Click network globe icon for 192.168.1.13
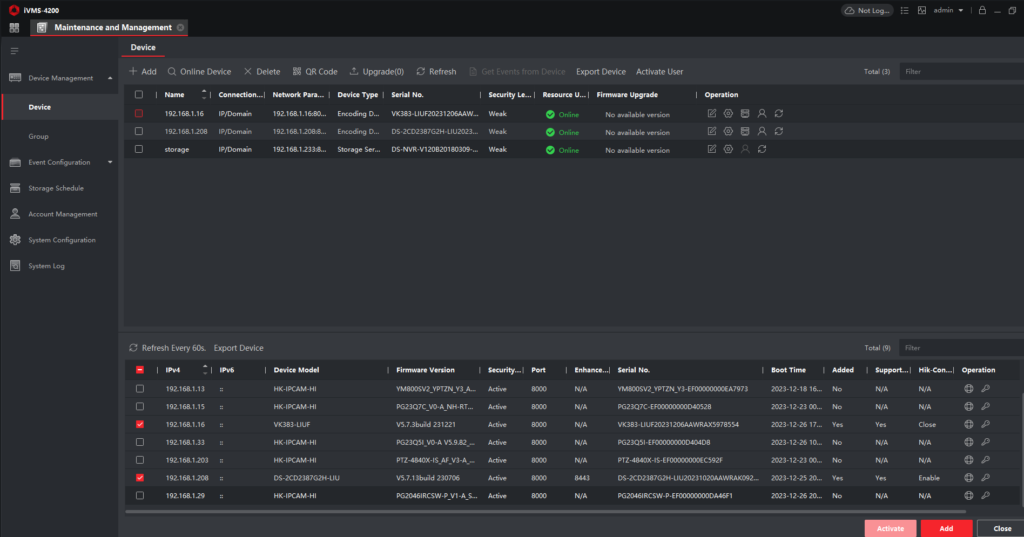This screenshot has height=537, width=1024. (x=968, y=388)
